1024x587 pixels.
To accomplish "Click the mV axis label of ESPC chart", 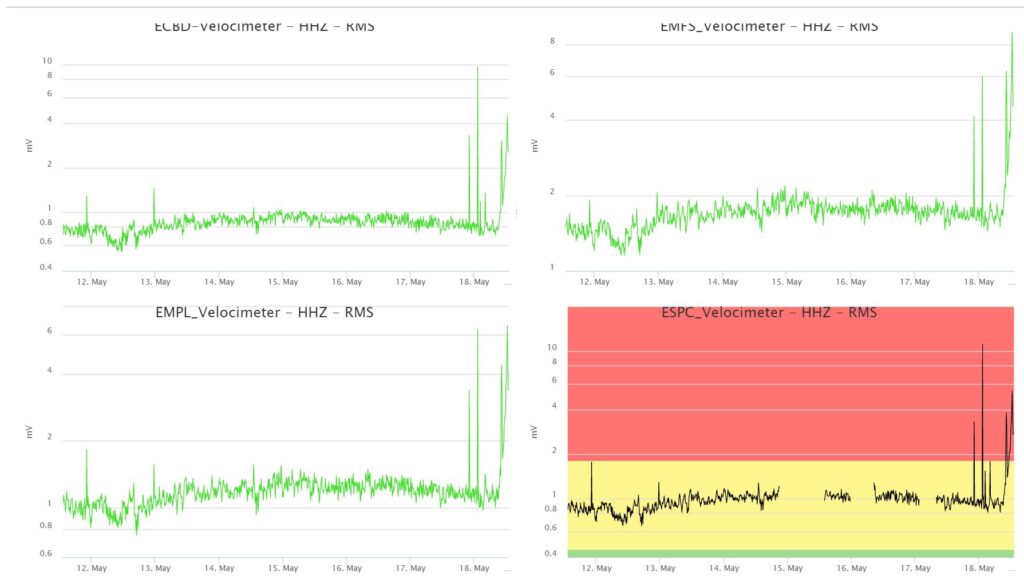I will pos(534,432).
